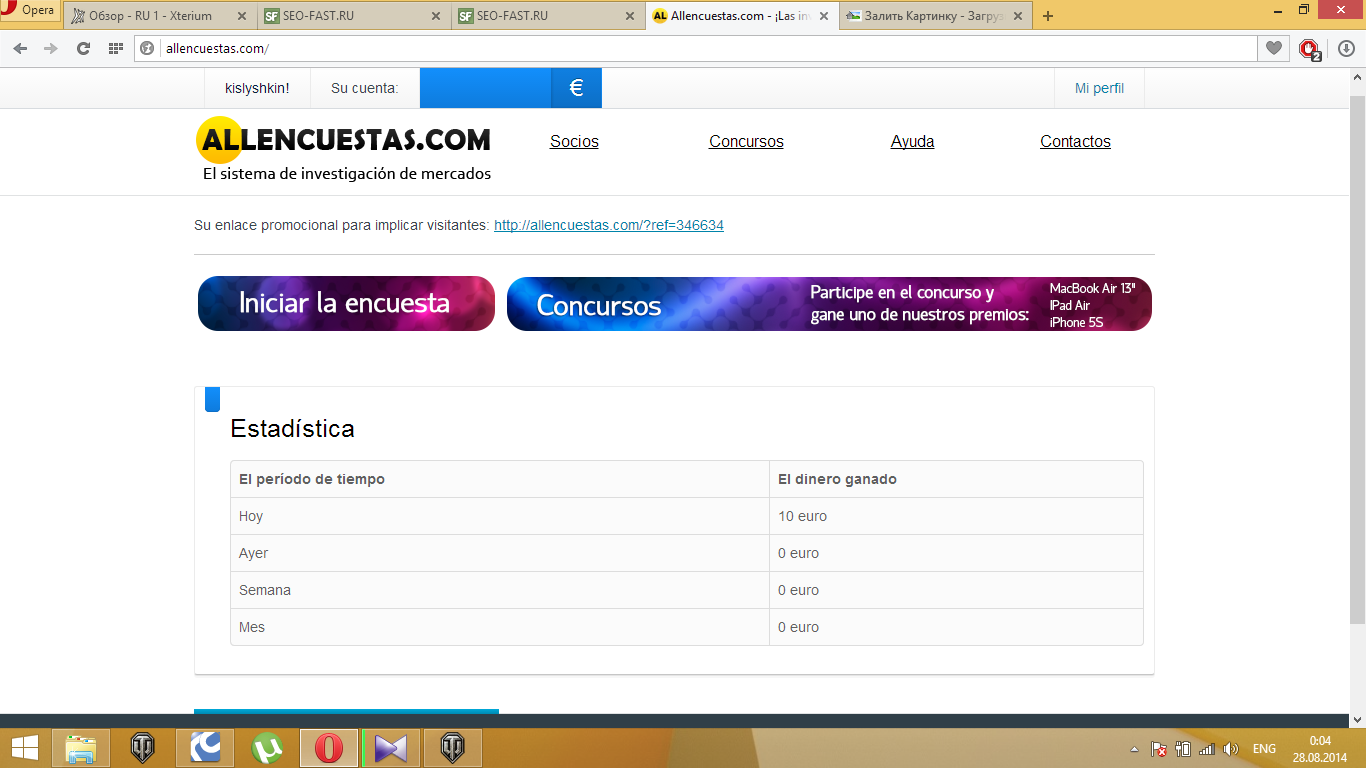Click the Estadística heading
This screenshot has width=1366, height=768.
(x=292, y=428)
